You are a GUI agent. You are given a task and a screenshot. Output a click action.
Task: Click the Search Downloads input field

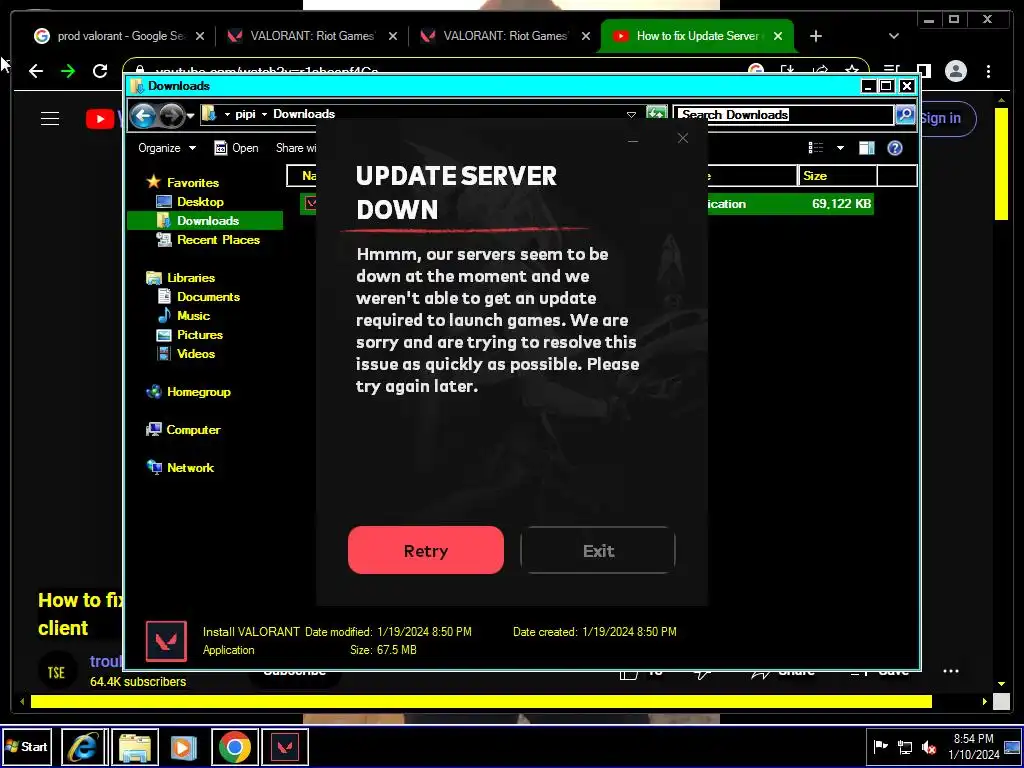[783, 114]
